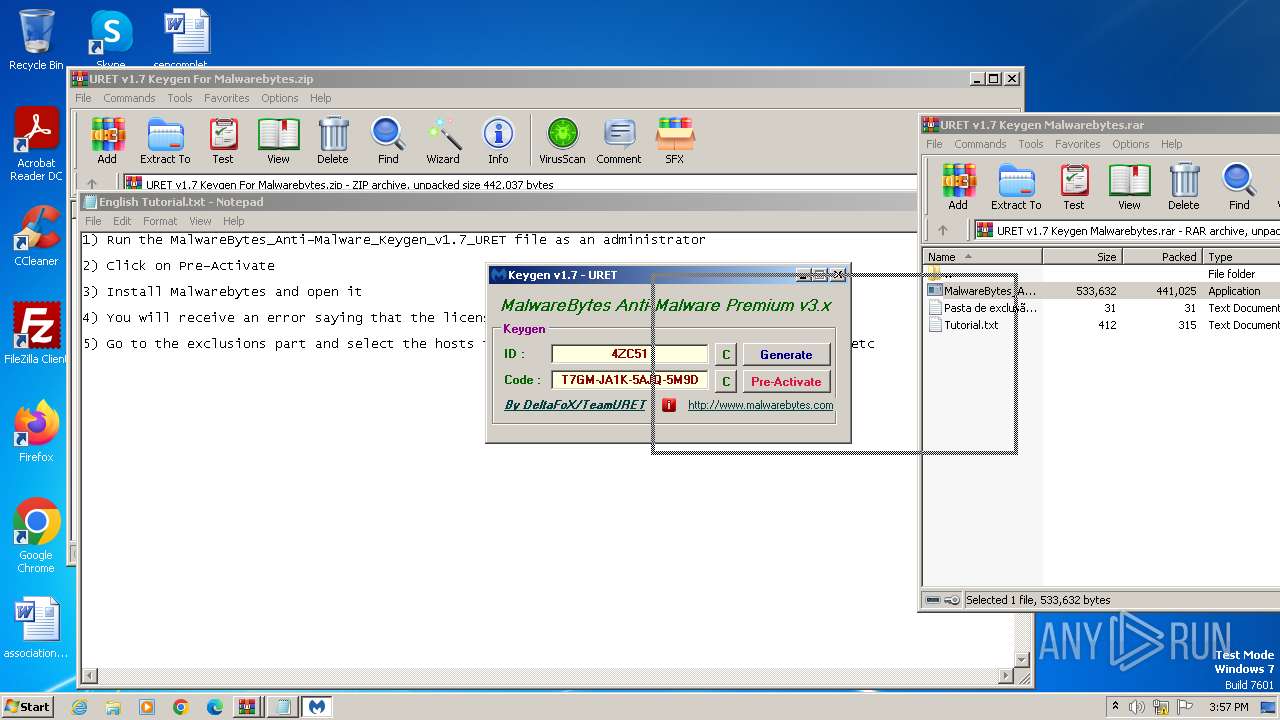Image resolution: width=1280 pixels, height=720 pixels.
Task: Open the Firefox desktop shortcut
Action: (36, 432)
